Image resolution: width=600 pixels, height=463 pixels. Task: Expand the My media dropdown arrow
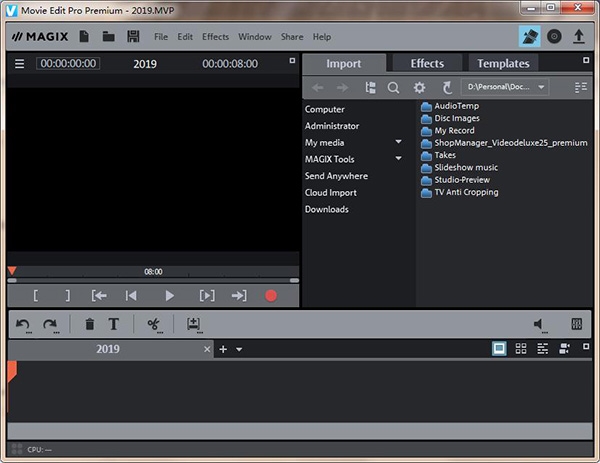click(398, 142)
